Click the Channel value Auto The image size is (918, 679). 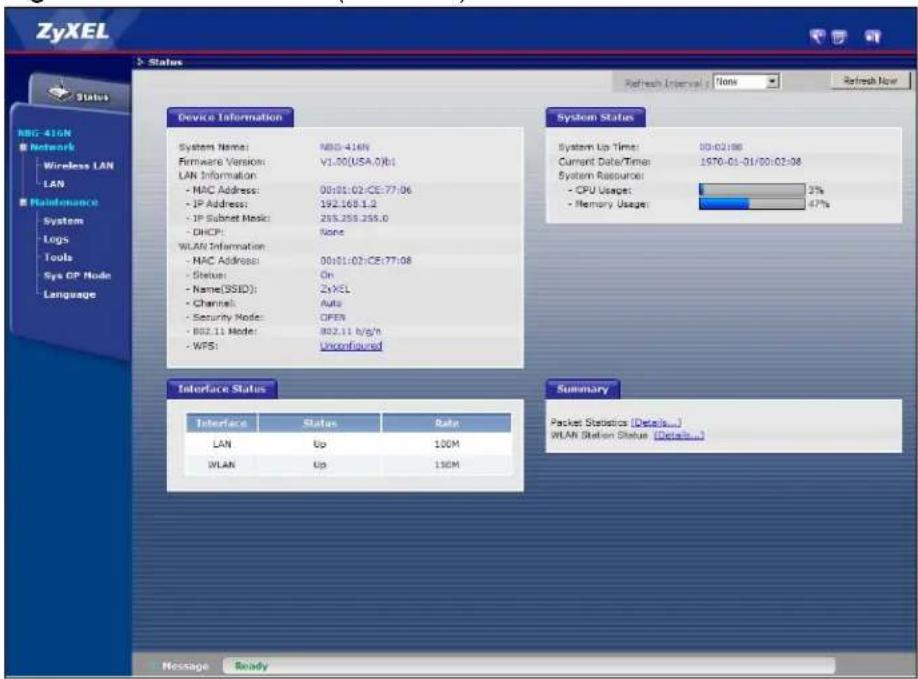click(x=331, y=303)
